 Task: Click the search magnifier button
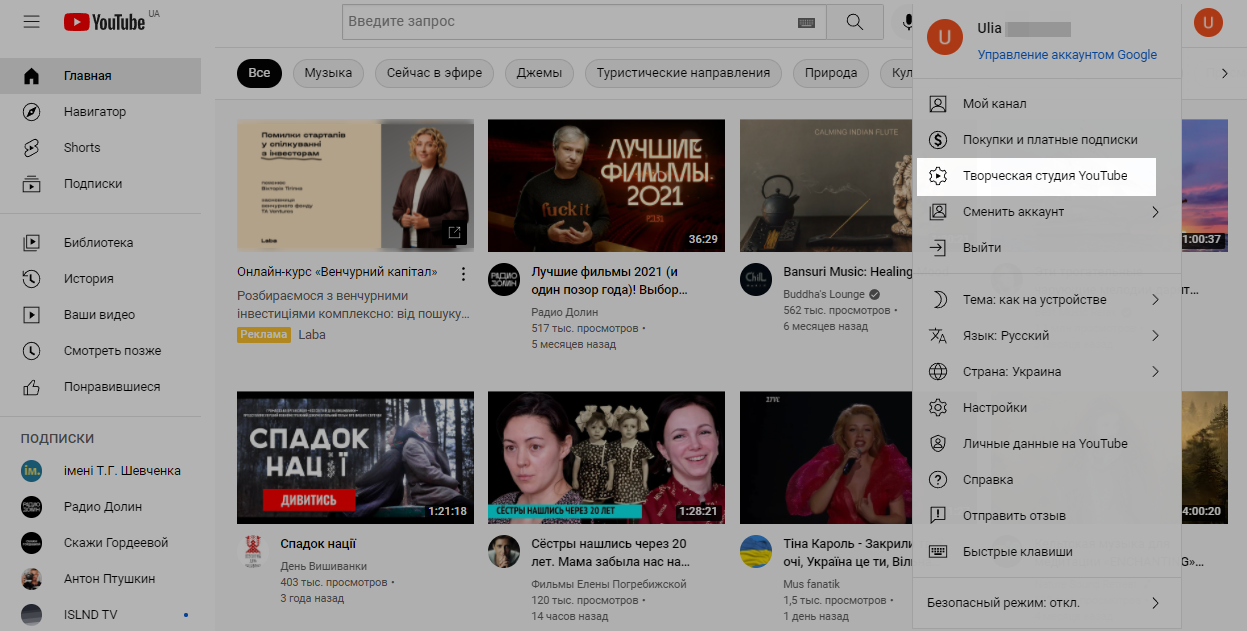point(854,22)
